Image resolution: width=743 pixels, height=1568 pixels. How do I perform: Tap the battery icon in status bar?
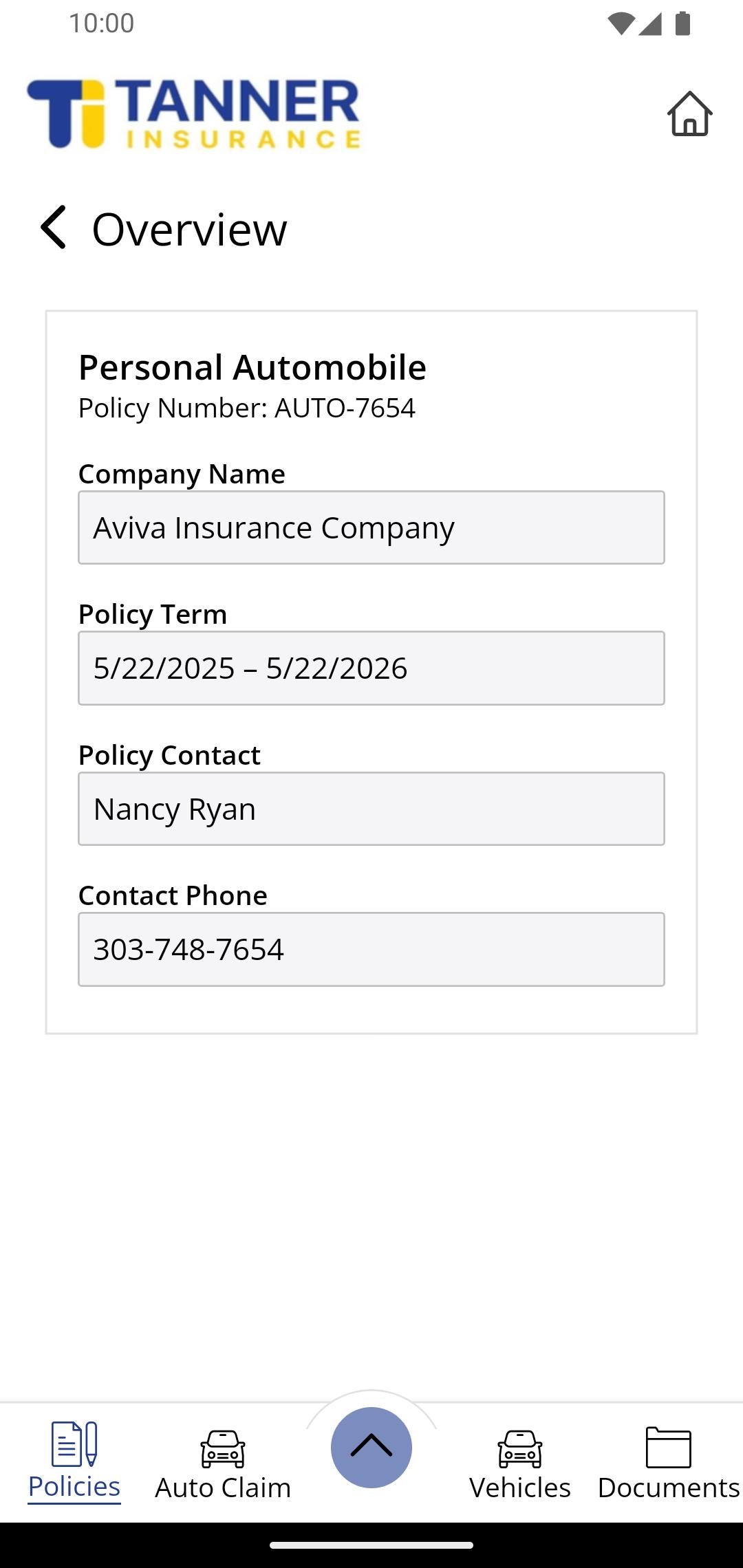[682, 23]
